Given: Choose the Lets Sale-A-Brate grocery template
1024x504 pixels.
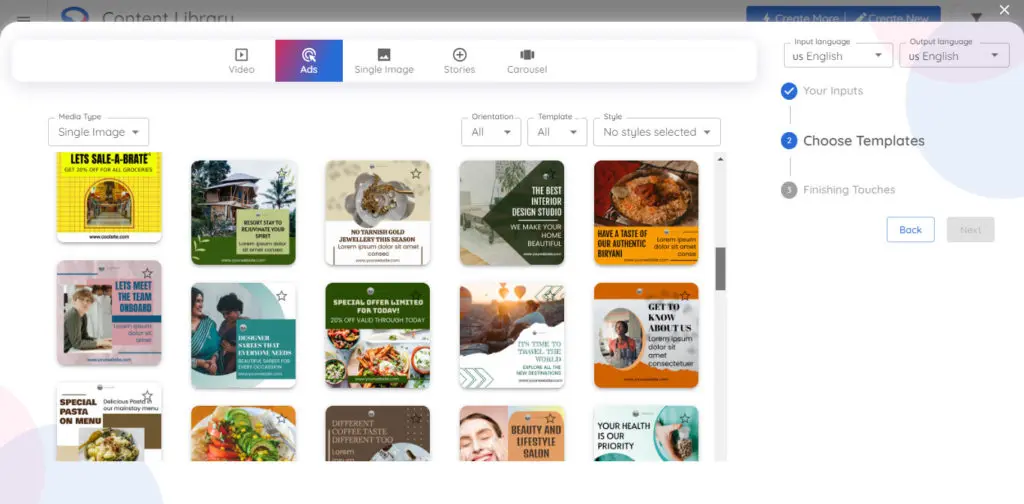Looking at the screenshot, I should [109, 197].
